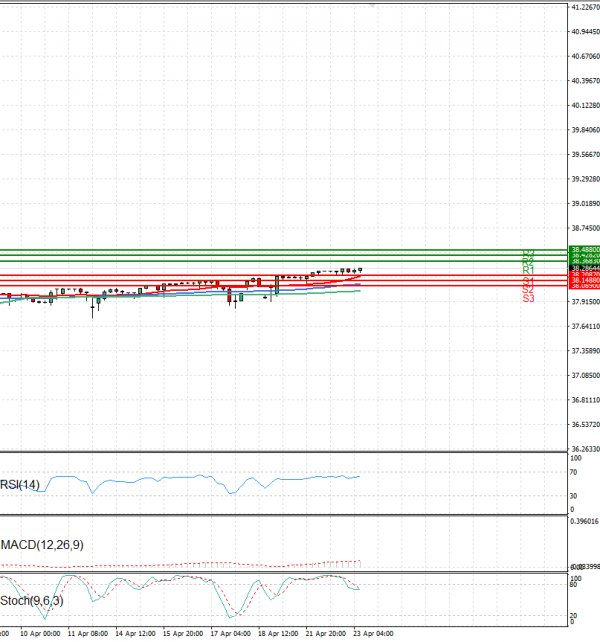600x642 pixels.
Task: Click the 38.74500 price axis label
Action: click(586, 228)
